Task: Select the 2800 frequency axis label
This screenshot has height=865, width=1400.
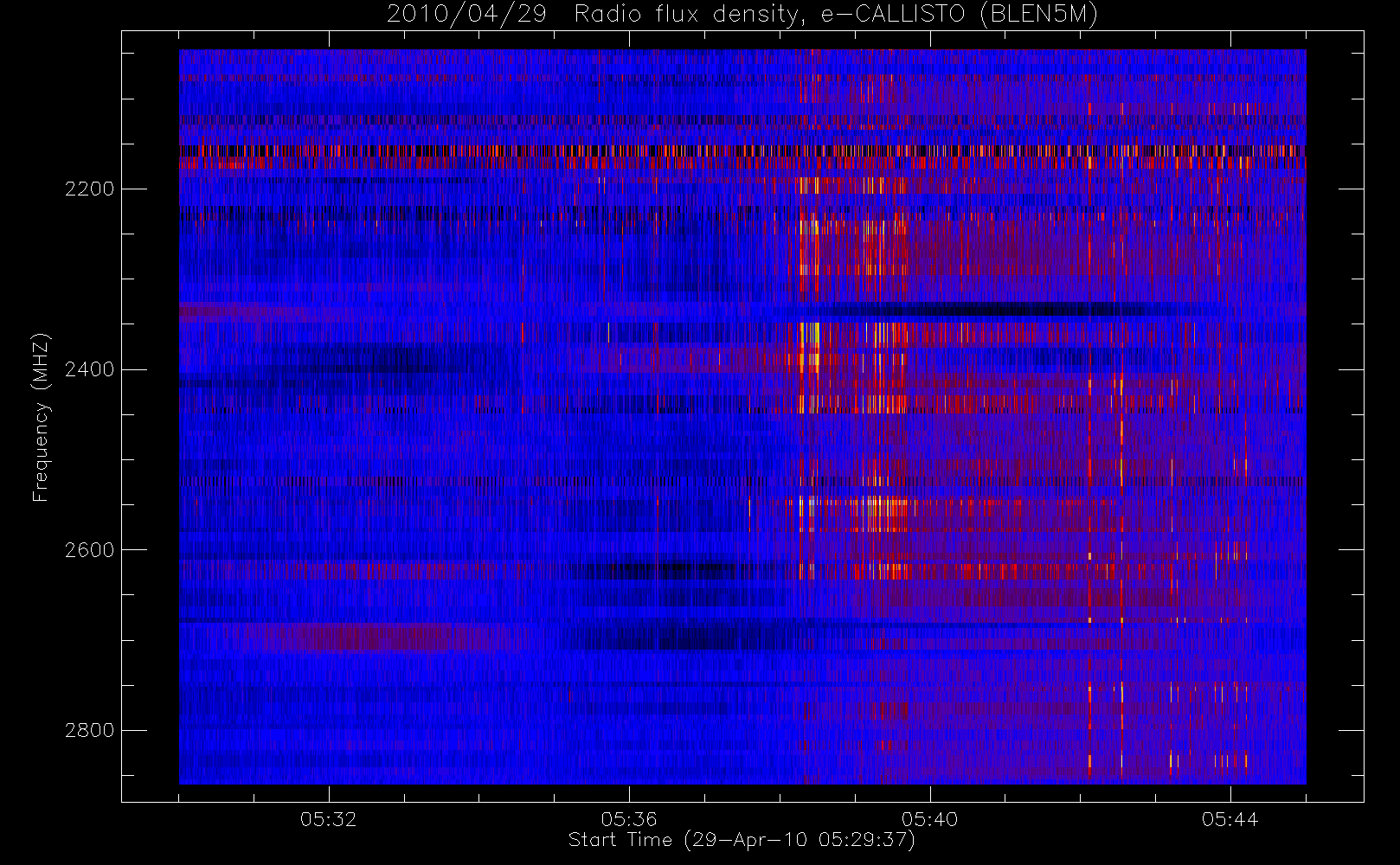Action: [89, 730]
